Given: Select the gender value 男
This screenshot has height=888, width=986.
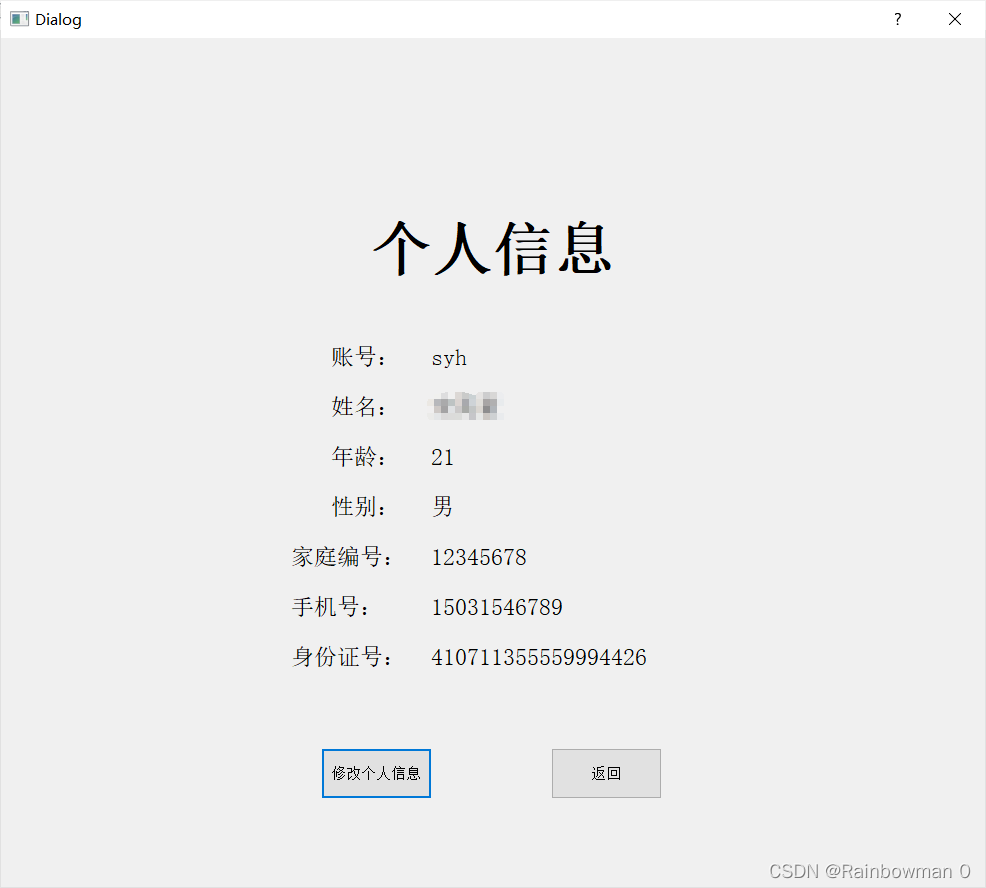Looking at the screenshot, I should click(442, 507).
